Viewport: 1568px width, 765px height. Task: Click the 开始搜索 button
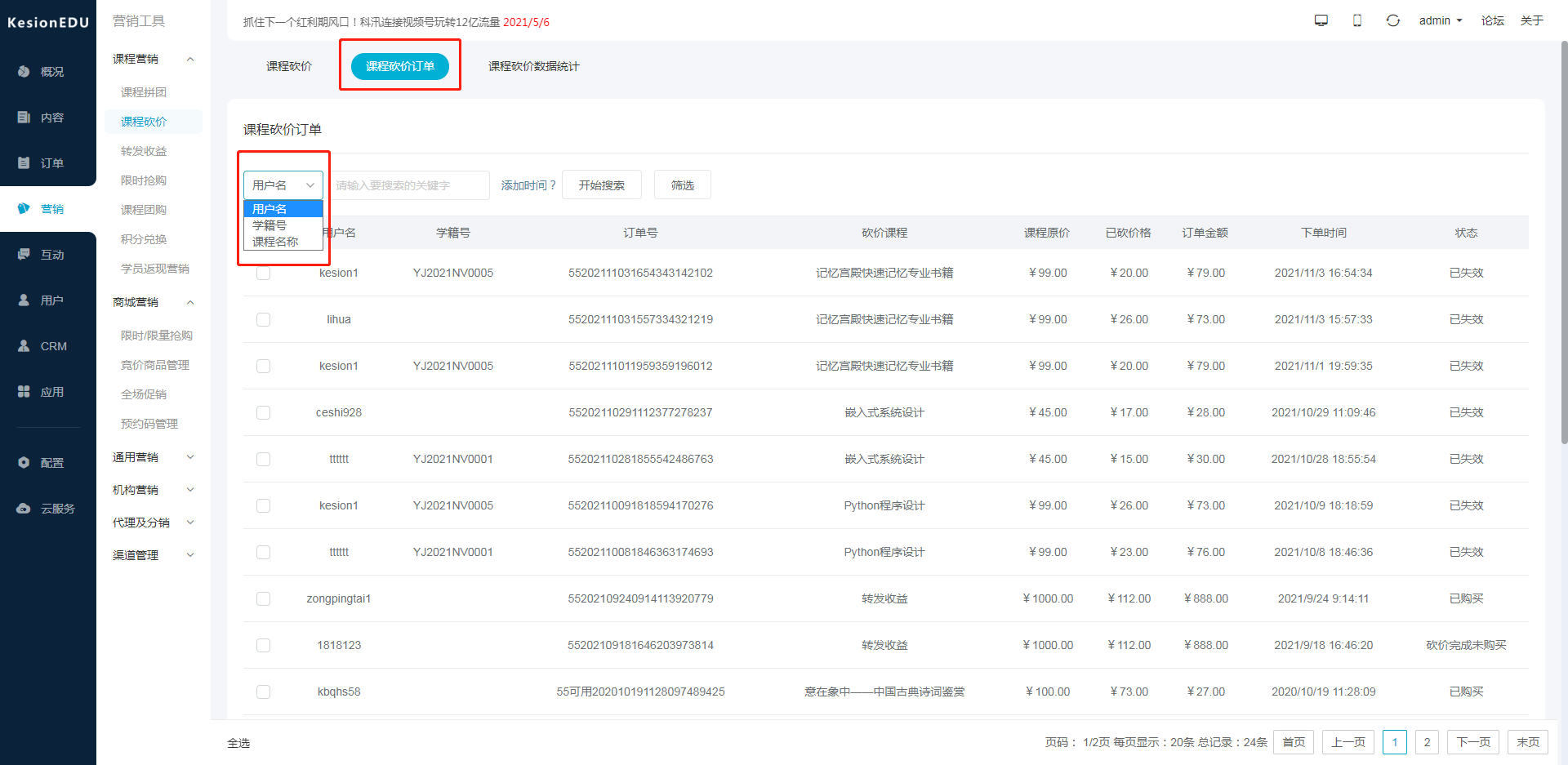tap(602, 185)
